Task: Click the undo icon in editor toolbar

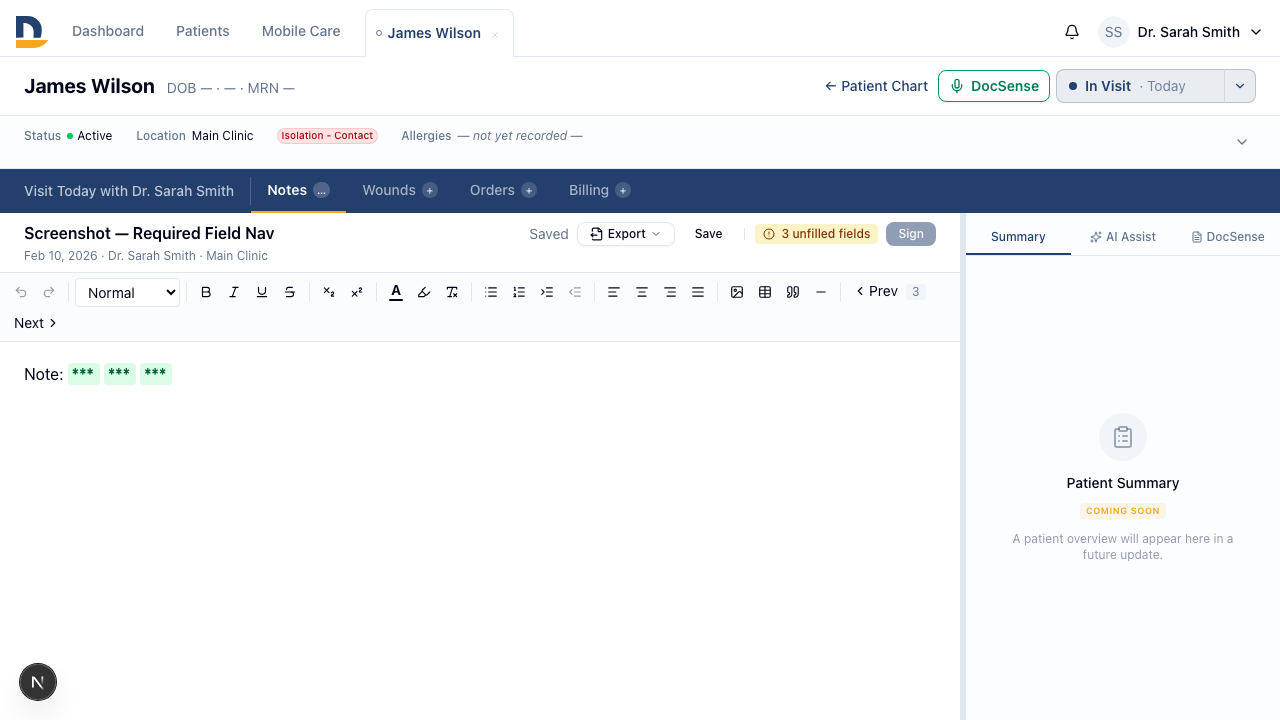Action: tap(21, 292)
